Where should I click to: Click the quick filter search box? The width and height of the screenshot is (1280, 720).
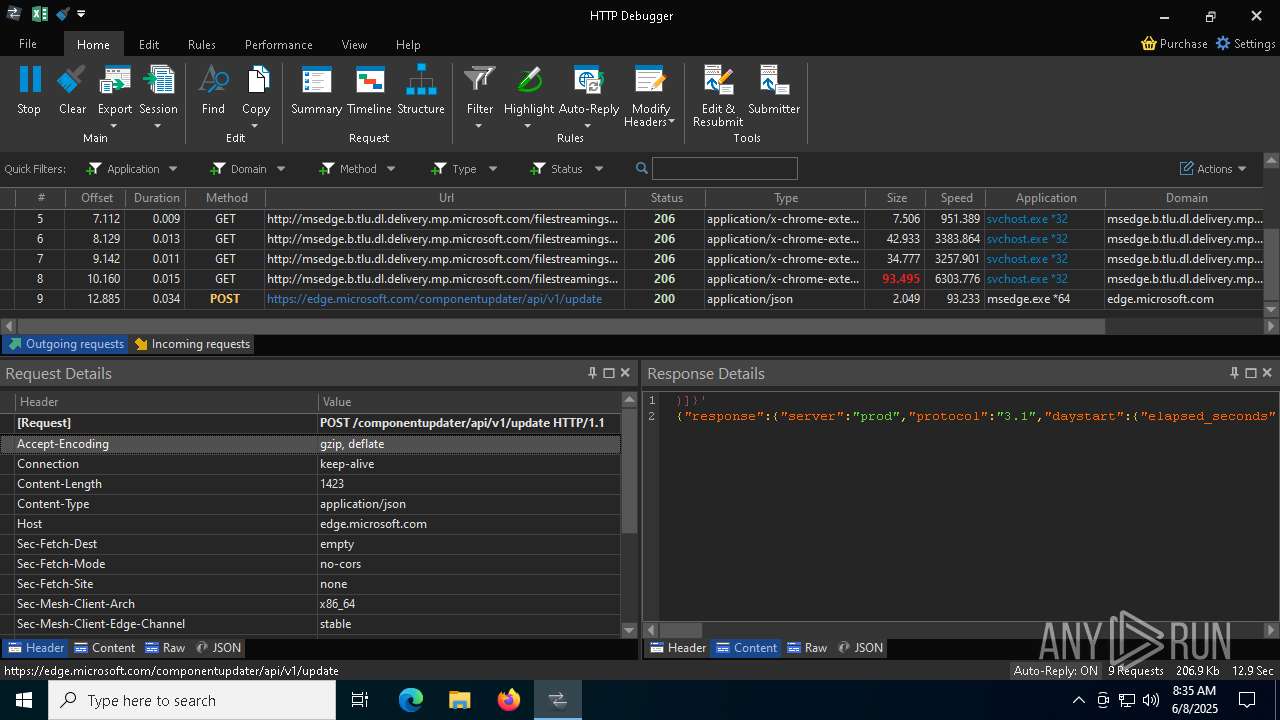click(x=725, y=168)
